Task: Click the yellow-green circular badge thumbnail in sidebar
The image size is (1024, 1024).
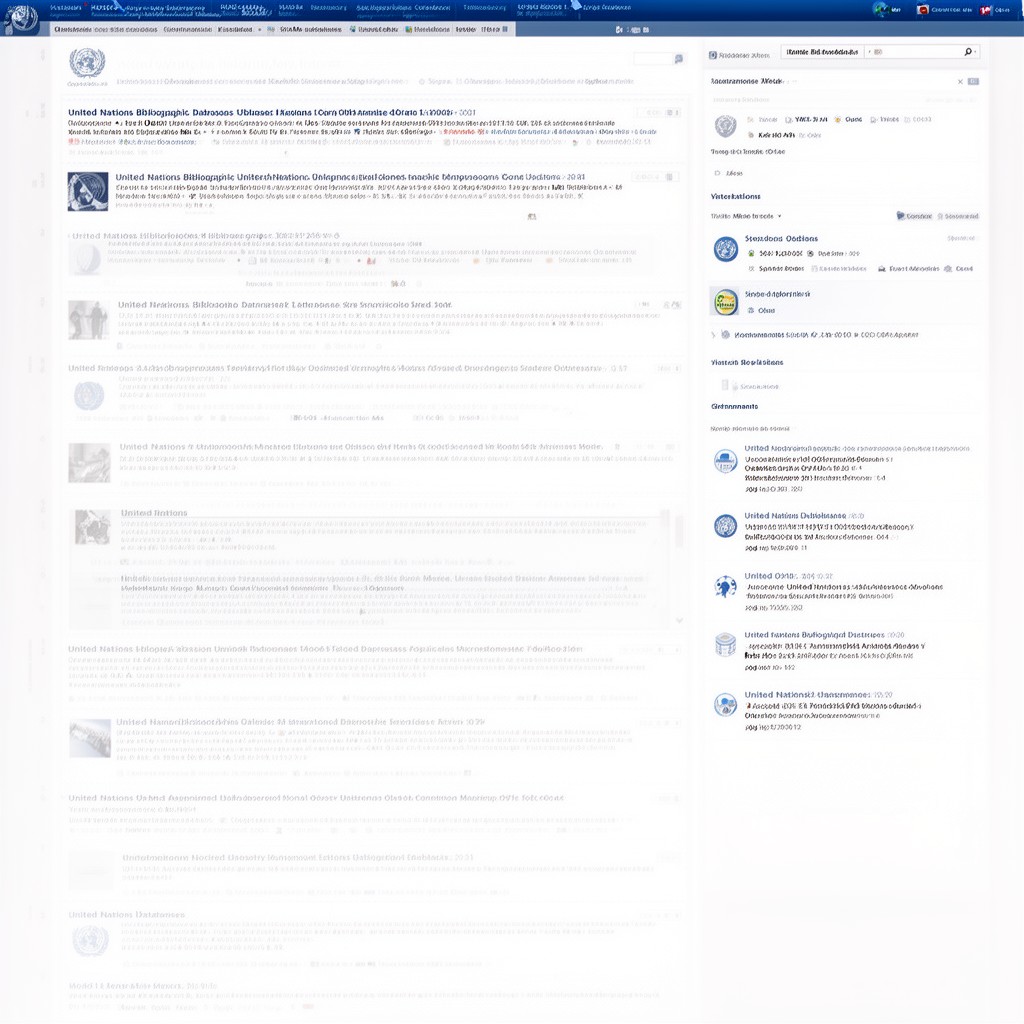Action: pos(725,302)
